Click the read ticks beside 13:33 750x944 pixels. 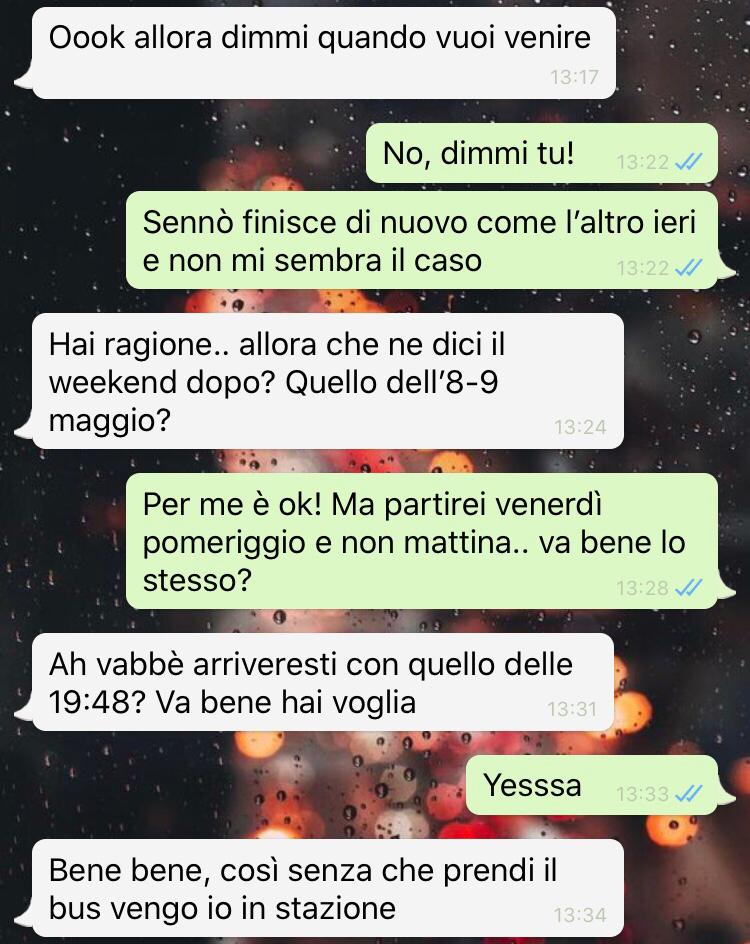click(x=689, y=793)
